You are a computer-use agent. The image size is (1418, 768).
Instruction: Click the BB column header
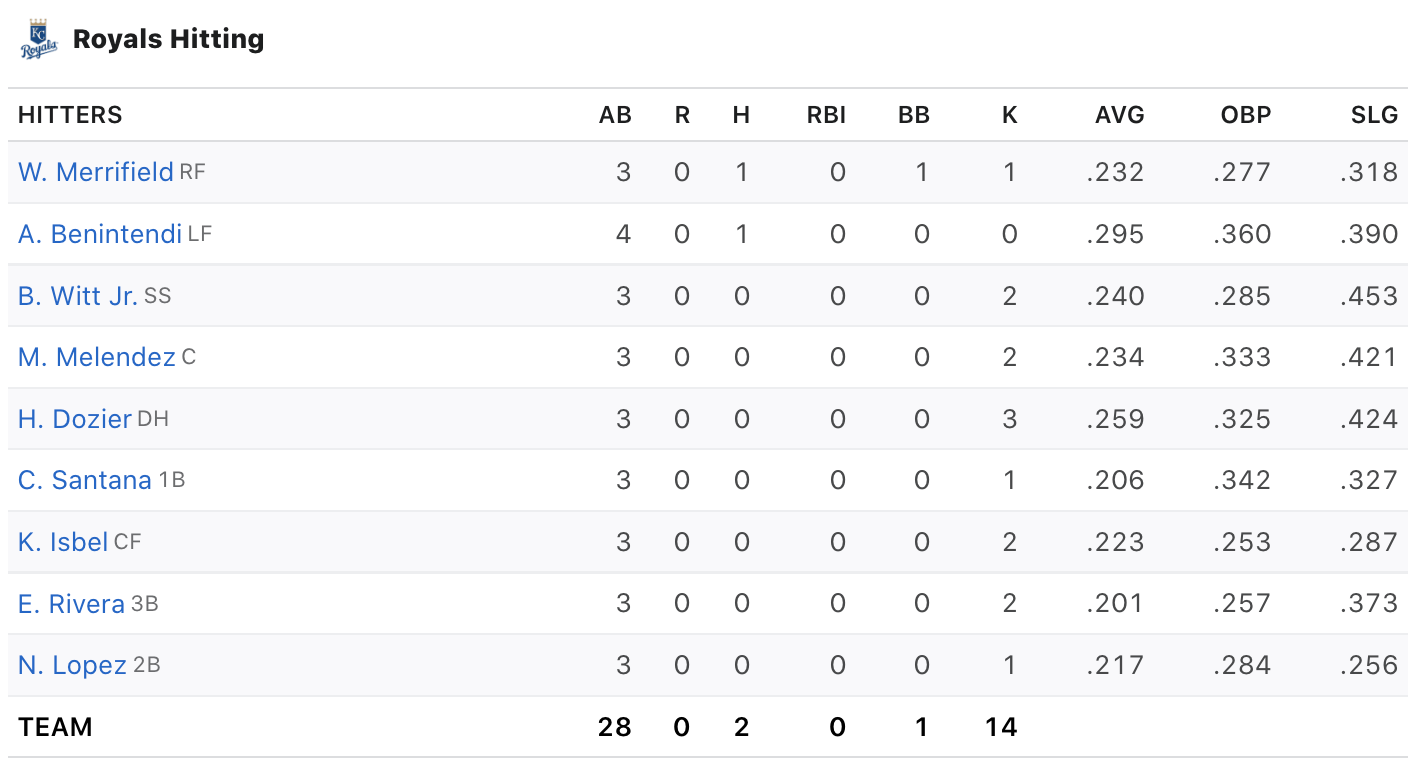(914, 115)
